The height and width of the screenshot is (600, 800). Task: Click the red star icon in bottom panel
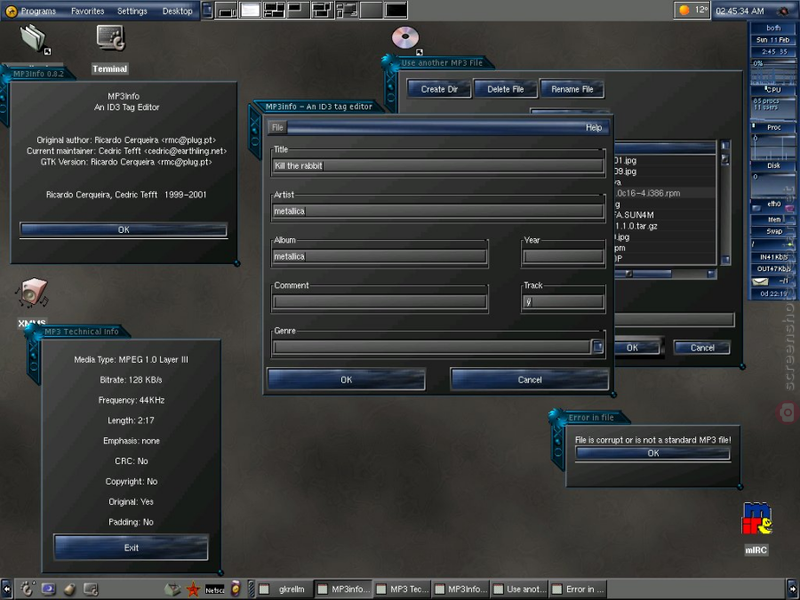[193, 589]
